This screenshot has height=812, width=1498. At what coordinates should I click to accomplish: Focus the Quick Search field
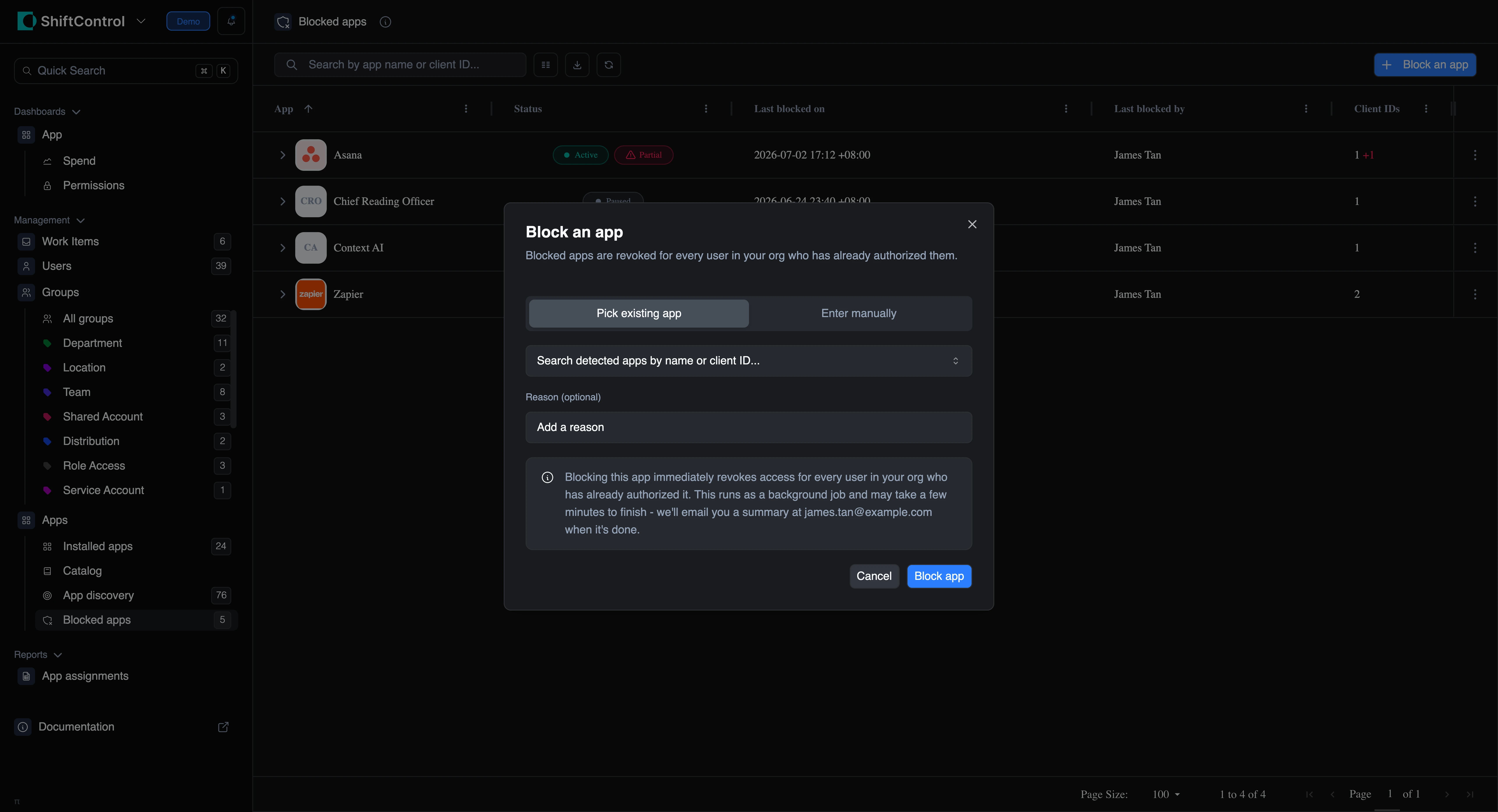click(126, 71)
